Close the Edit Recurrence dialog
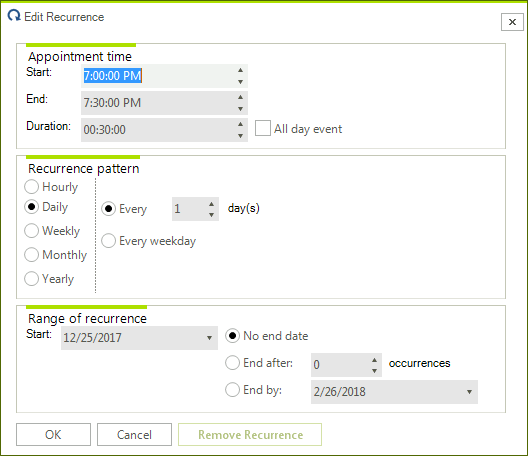 [x=512, y=22]
